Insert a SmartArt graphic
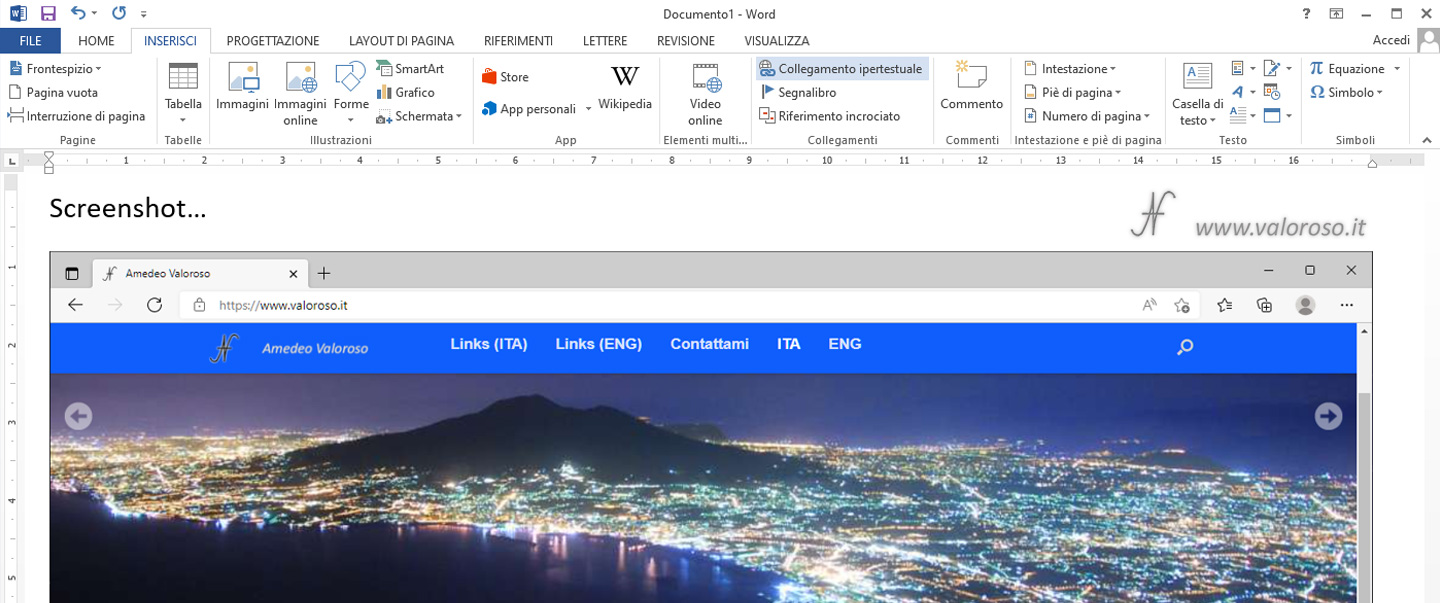The height and width of the screenshot is (603, 1440). tap(412, 67)
